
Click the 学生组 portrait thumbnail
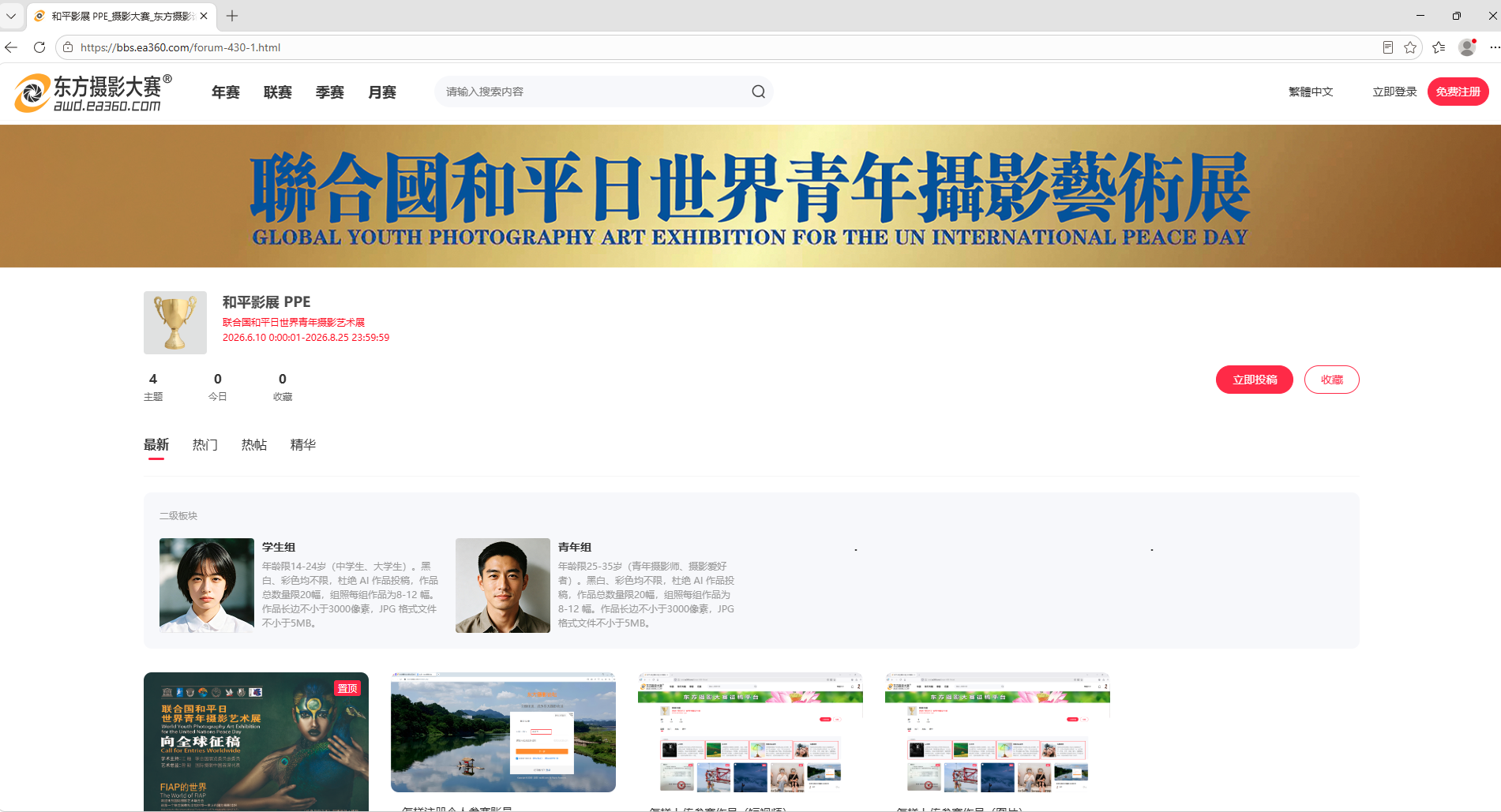click(x=207, y=586)
